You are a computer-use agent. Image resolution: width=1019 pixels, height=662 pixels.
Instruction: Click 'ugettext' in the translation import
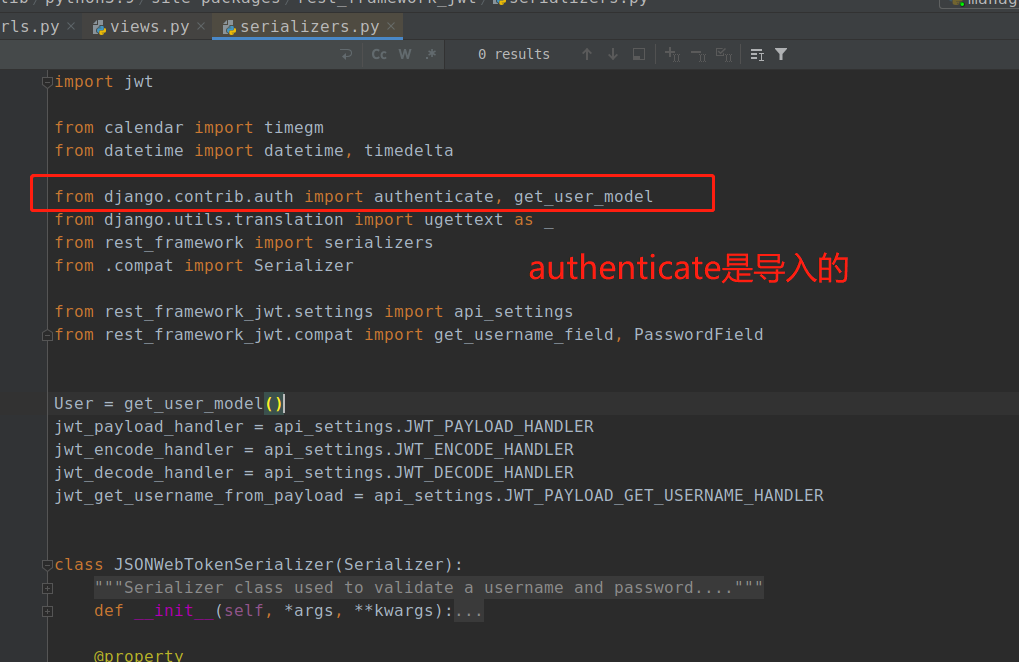point(463,220)
